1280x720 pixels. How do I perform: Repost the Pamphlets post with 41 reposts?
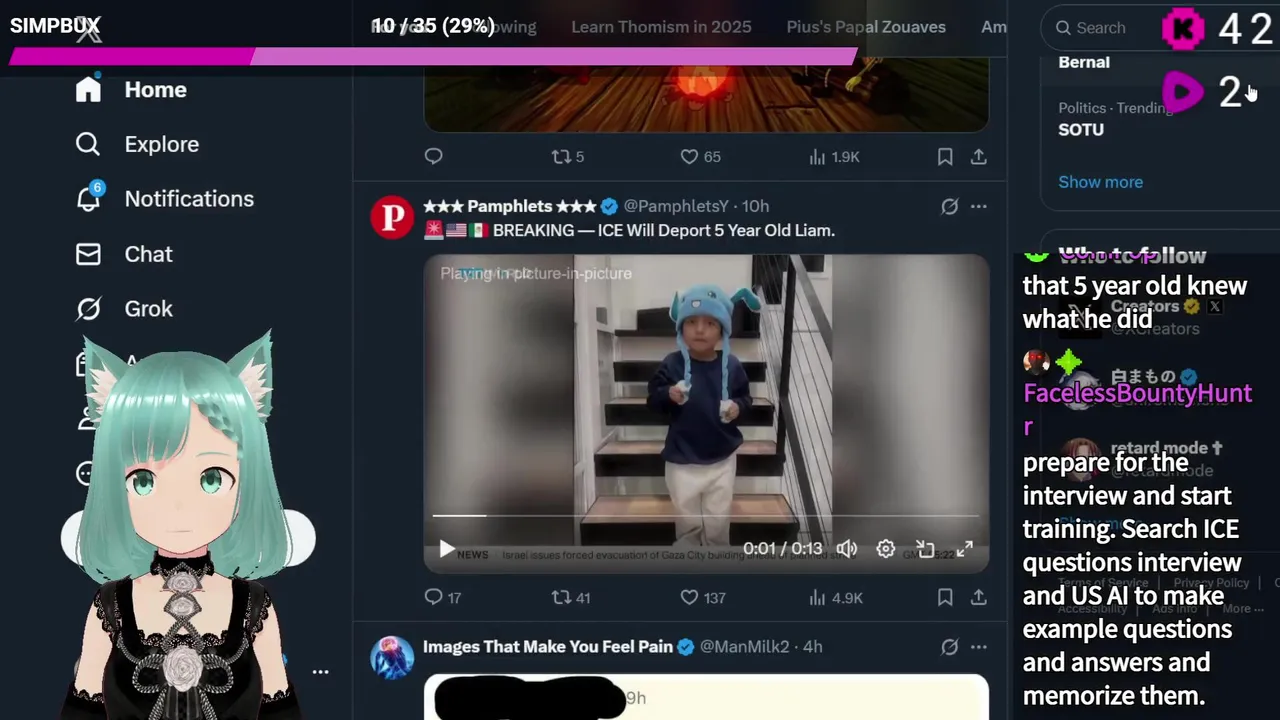tap(562, 597)
